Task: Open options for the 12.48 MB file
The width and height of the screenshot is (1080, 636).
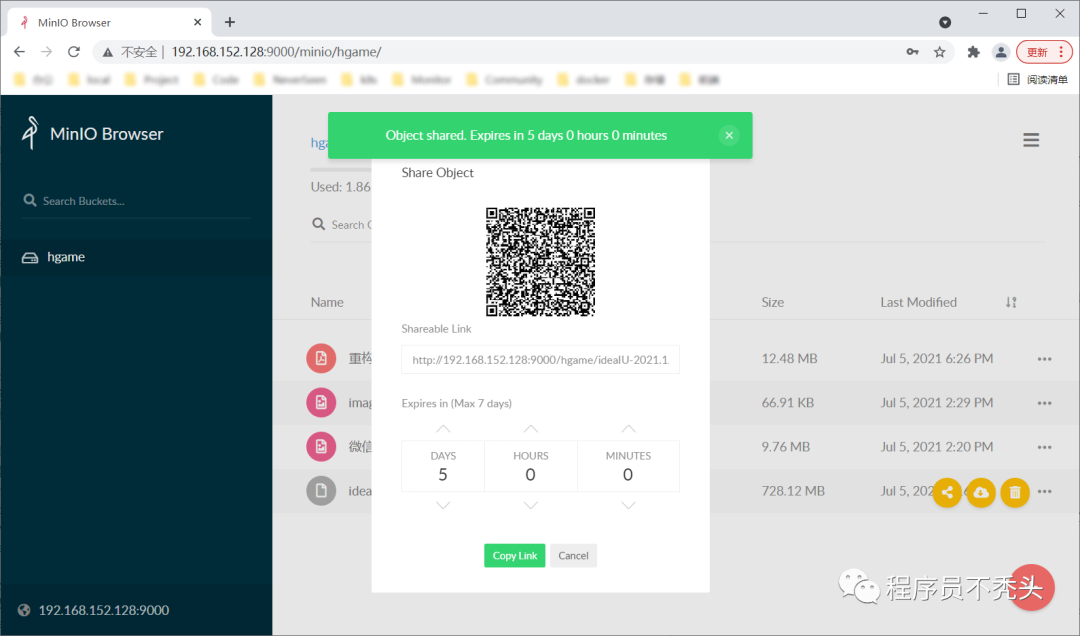Action: 1044,359
